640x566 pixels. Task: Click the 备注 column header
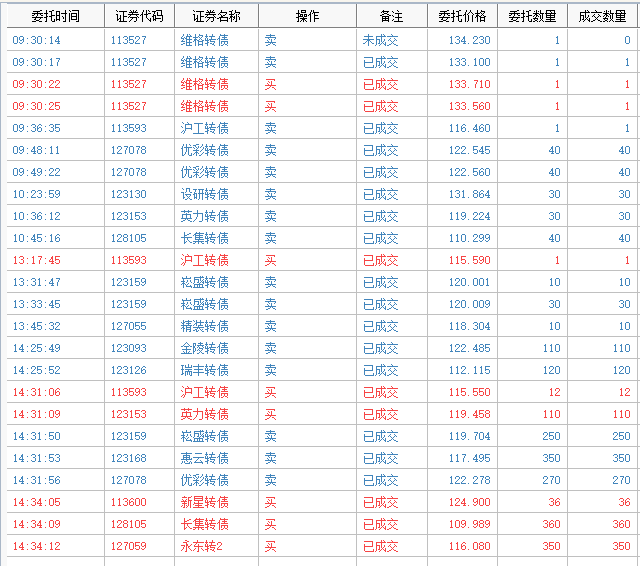pyautogui.click(x=392, y=16)
